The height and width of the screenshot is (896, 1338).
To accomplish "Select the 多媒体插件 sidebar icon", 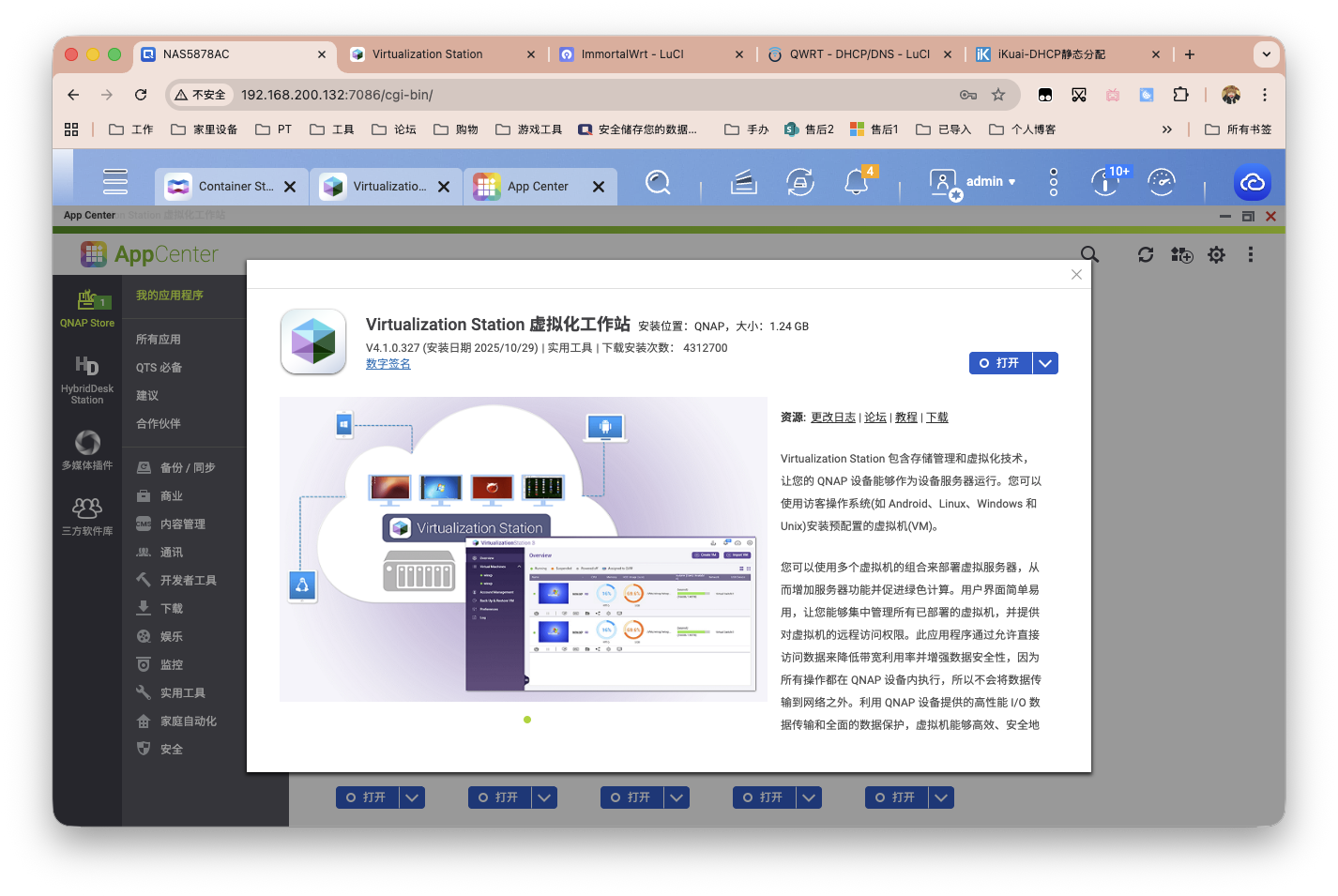I will 86,449.
